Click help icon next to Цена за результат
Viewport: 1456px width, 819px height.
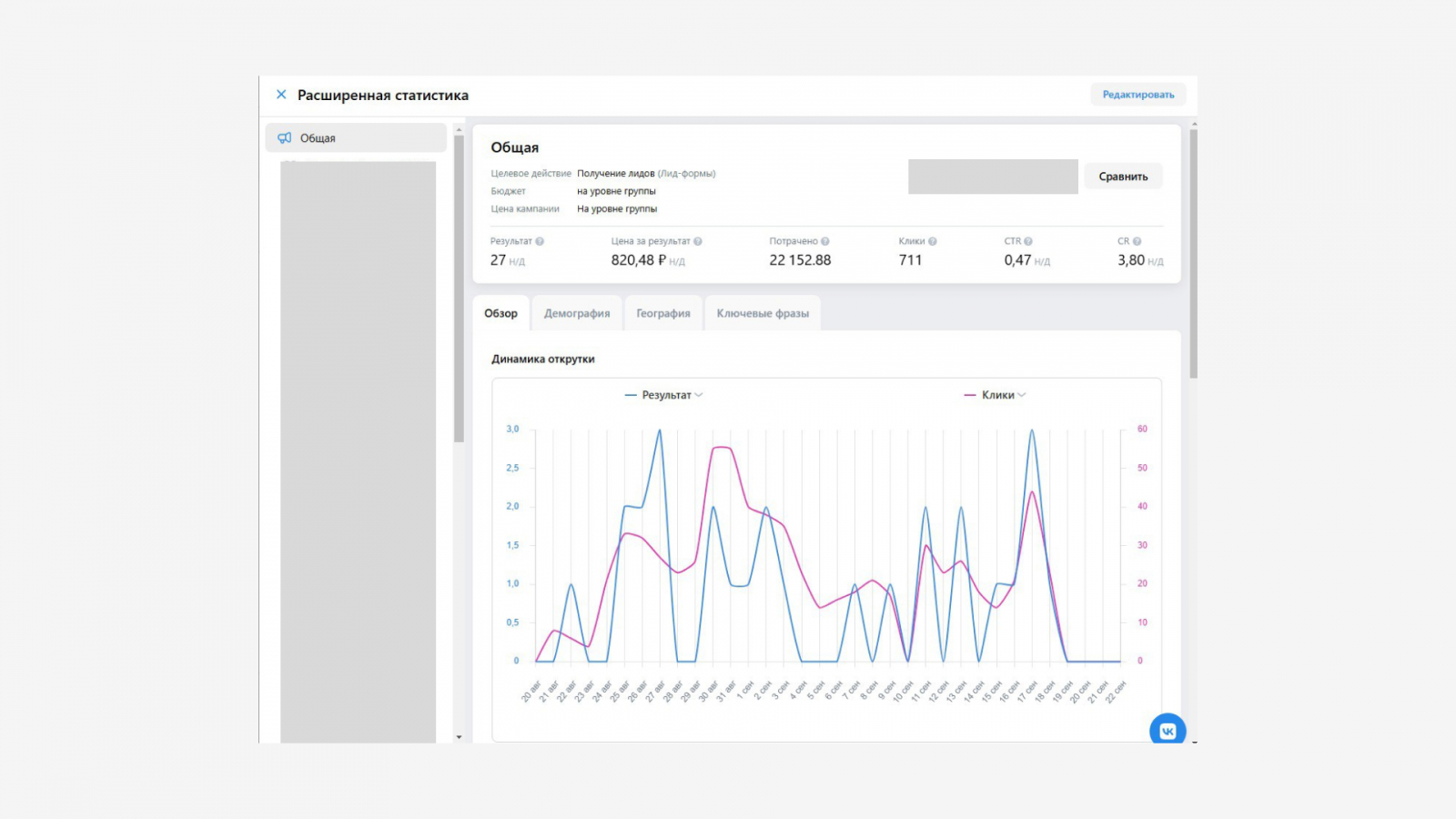click(x=698, y=241)
